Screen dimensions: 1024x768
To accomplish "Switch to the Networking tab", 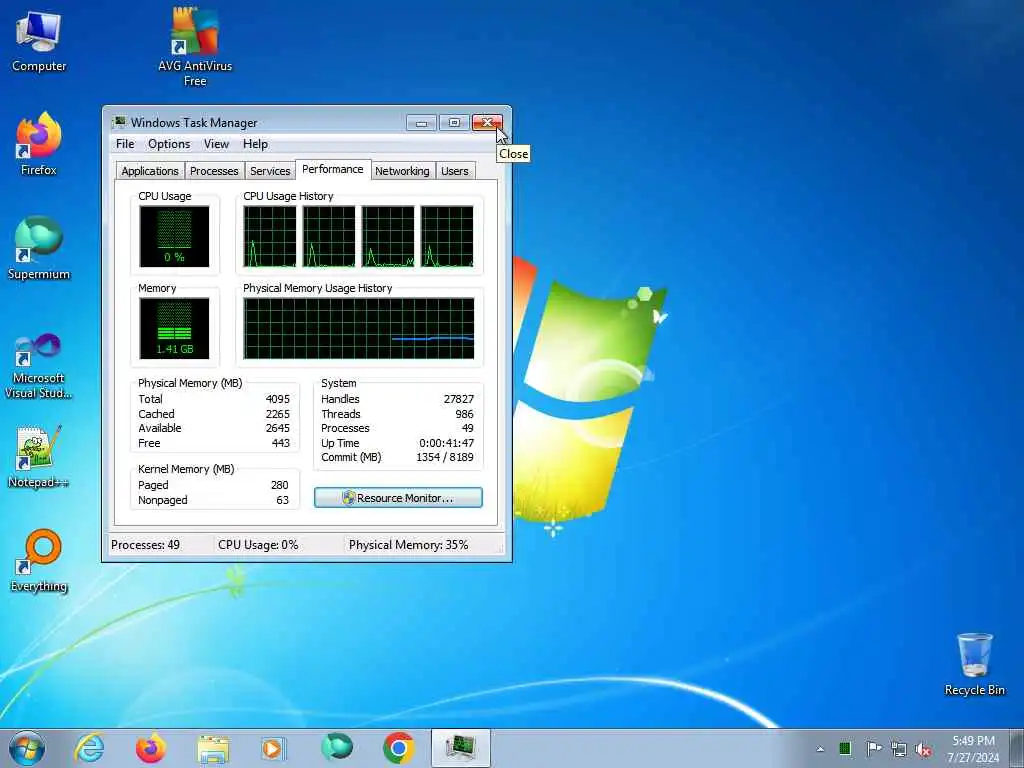I will pos(402,171).
